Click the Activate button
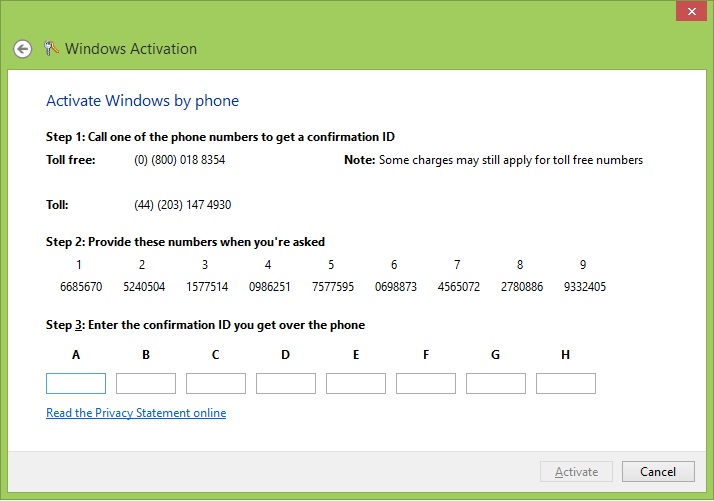The image size is (714, 501). point(576,472)
